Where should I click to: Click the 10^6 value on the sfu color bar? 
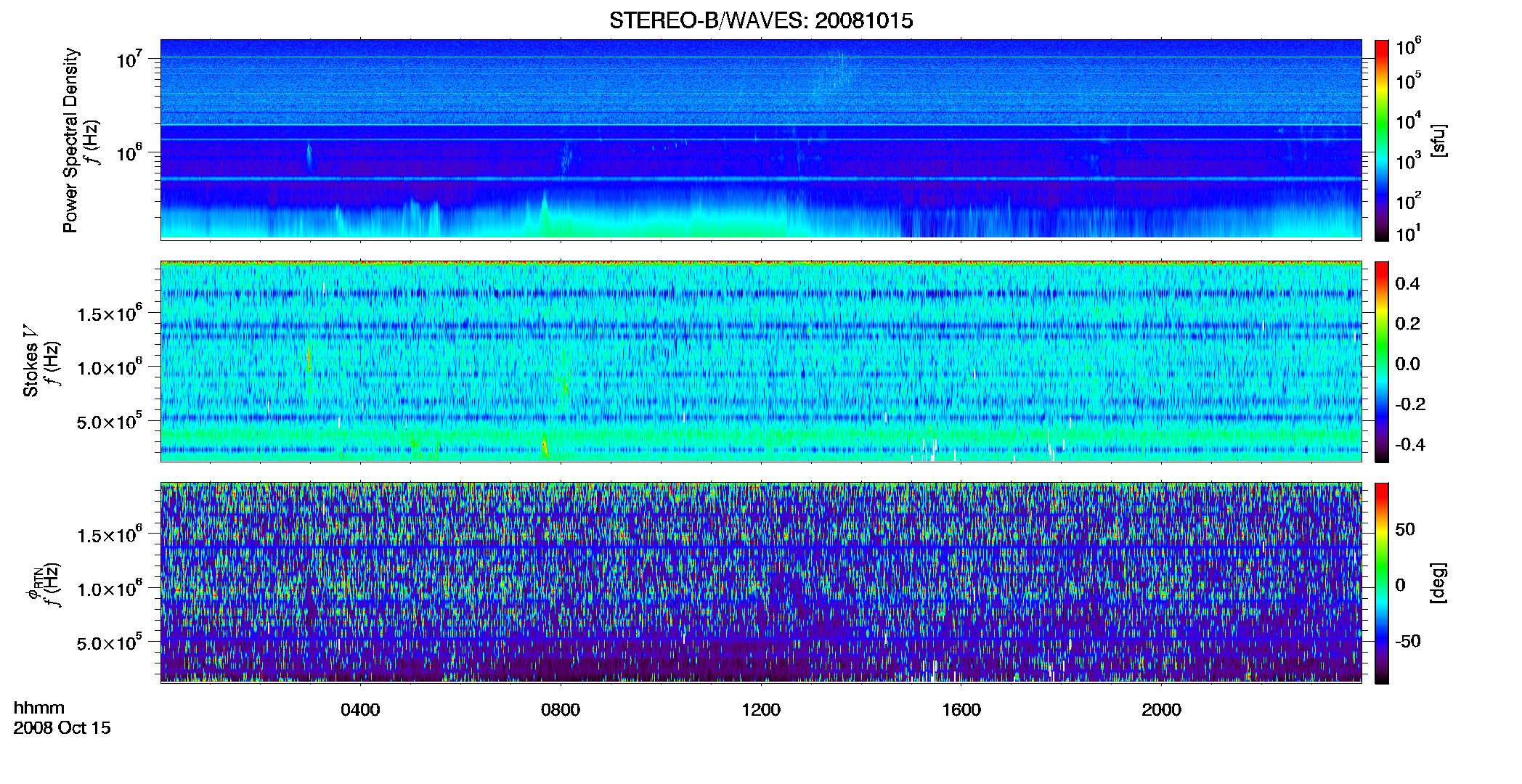tap(1408, 46)
